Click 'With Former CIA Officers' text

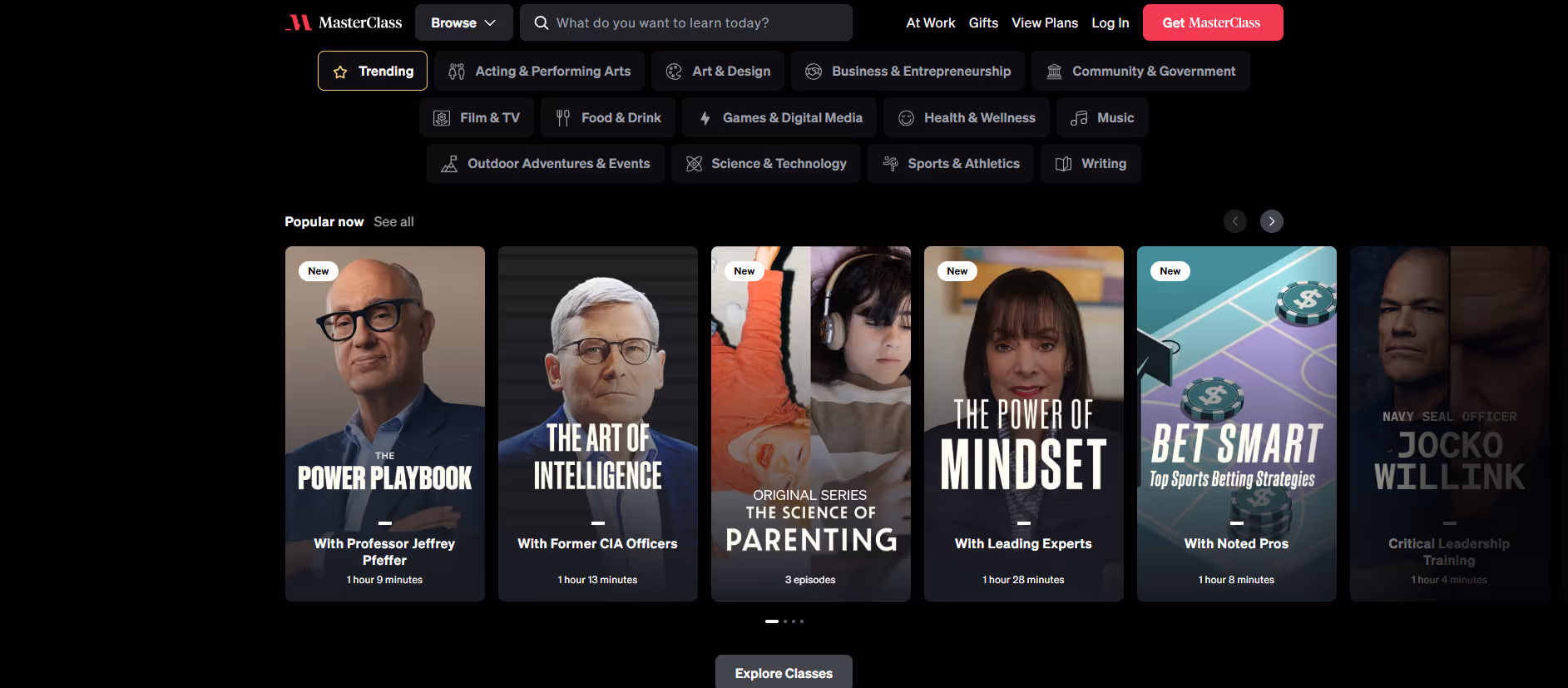pos(597,543)
